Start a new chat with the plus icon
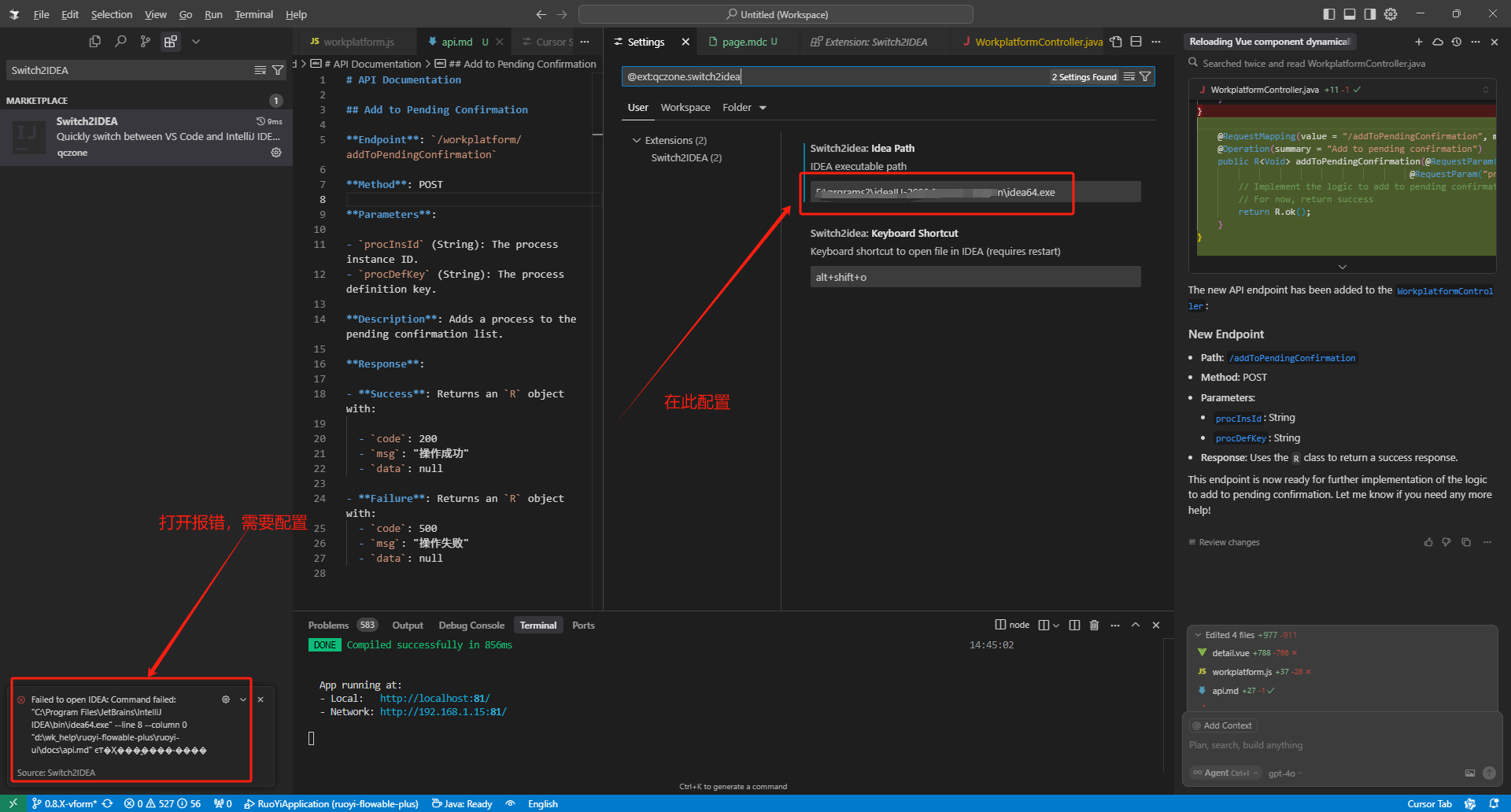This screenshot has width=1511, height=812. click(x=1419, y=42)
